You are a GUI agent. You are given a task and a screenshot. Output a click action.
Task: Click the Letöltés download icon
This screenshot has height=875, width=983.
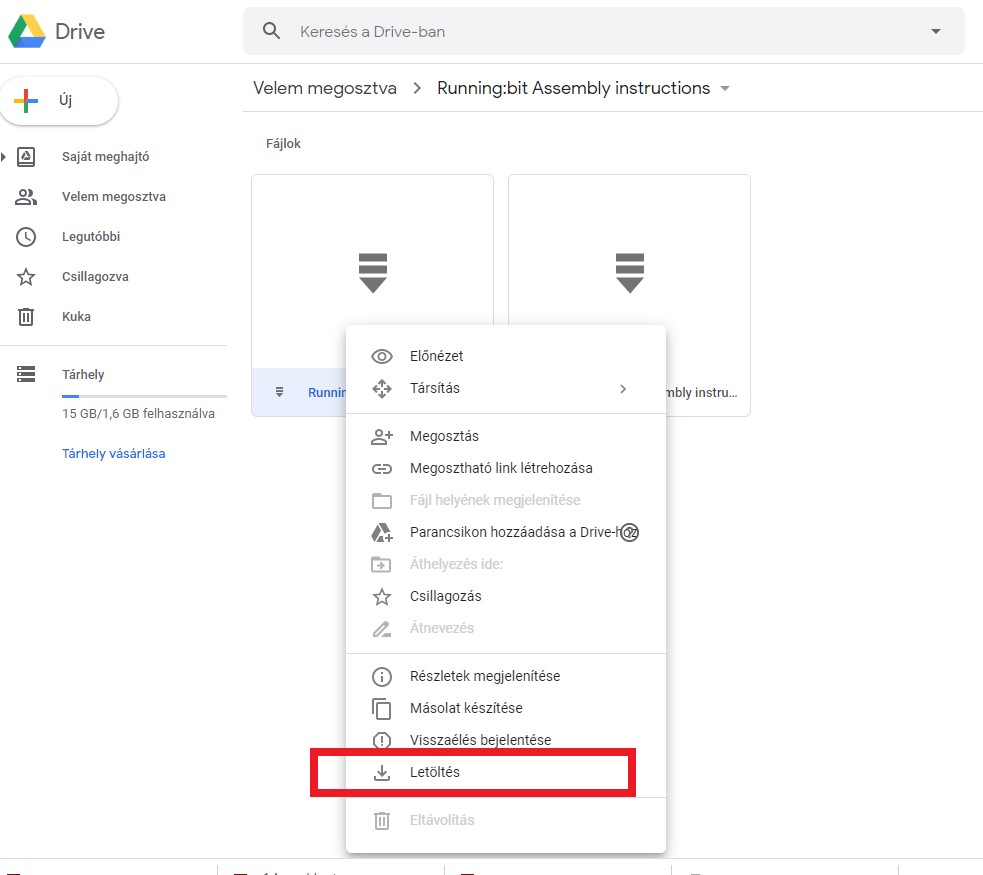[381, 773]
